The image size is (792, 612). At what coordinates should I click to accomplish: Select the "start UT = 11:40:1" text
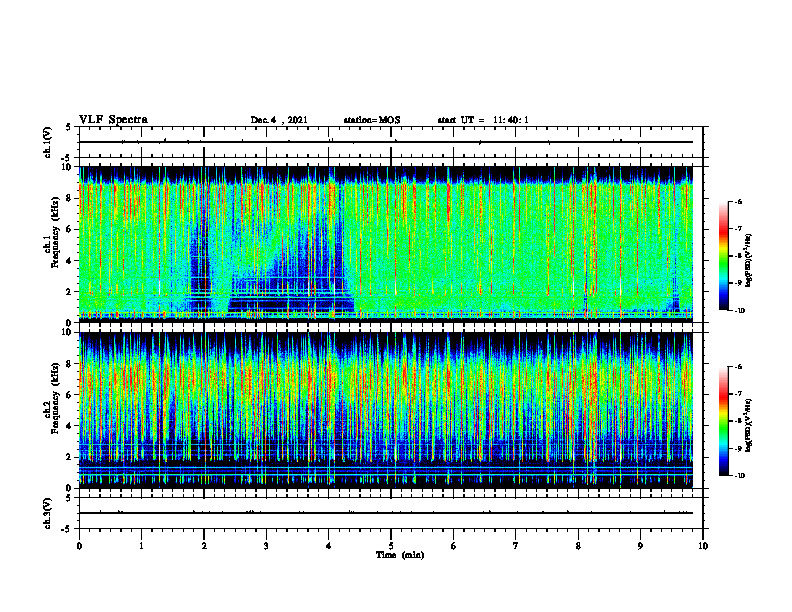click(483, 120)
